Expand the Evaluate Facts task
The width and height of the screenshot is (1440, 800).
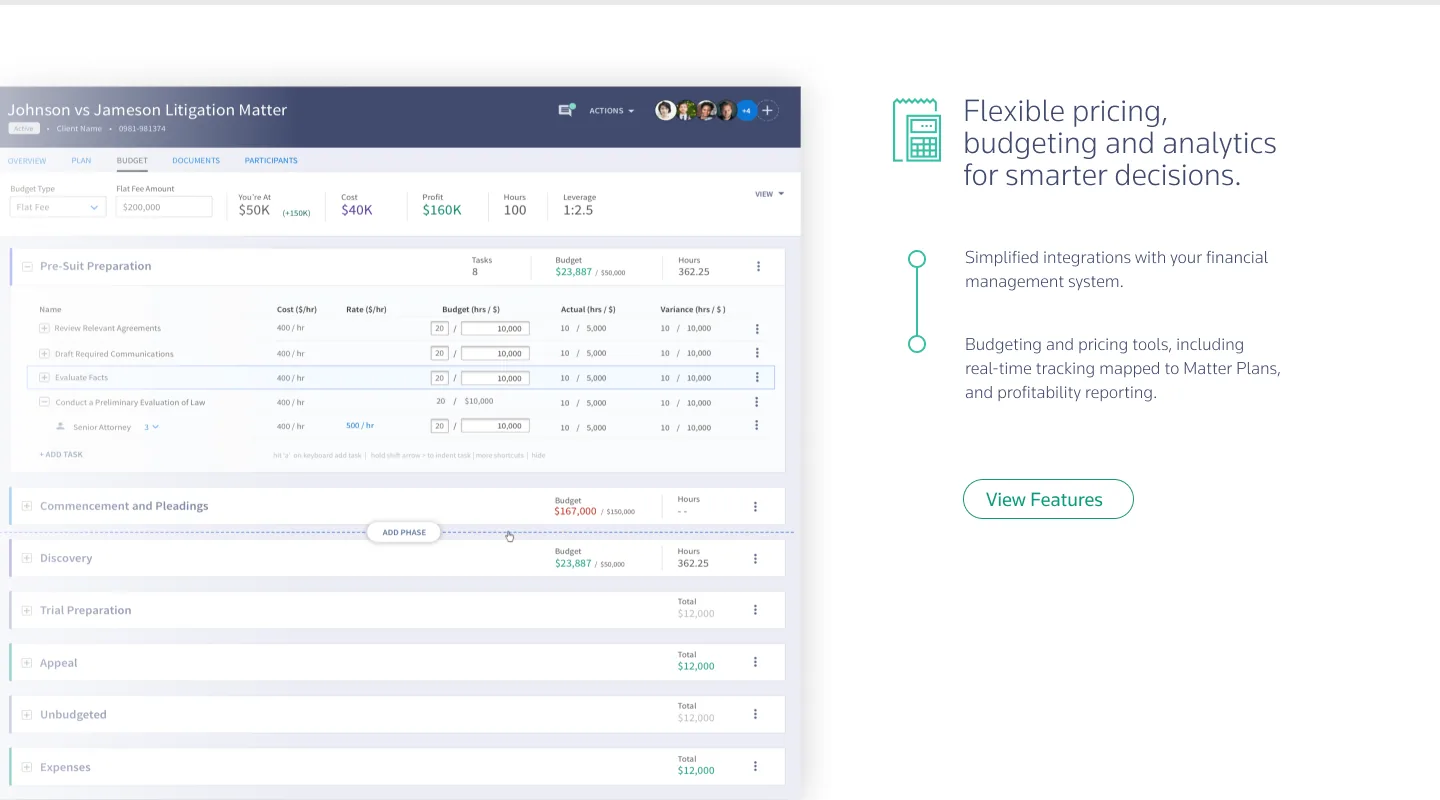tap(44, 377)
